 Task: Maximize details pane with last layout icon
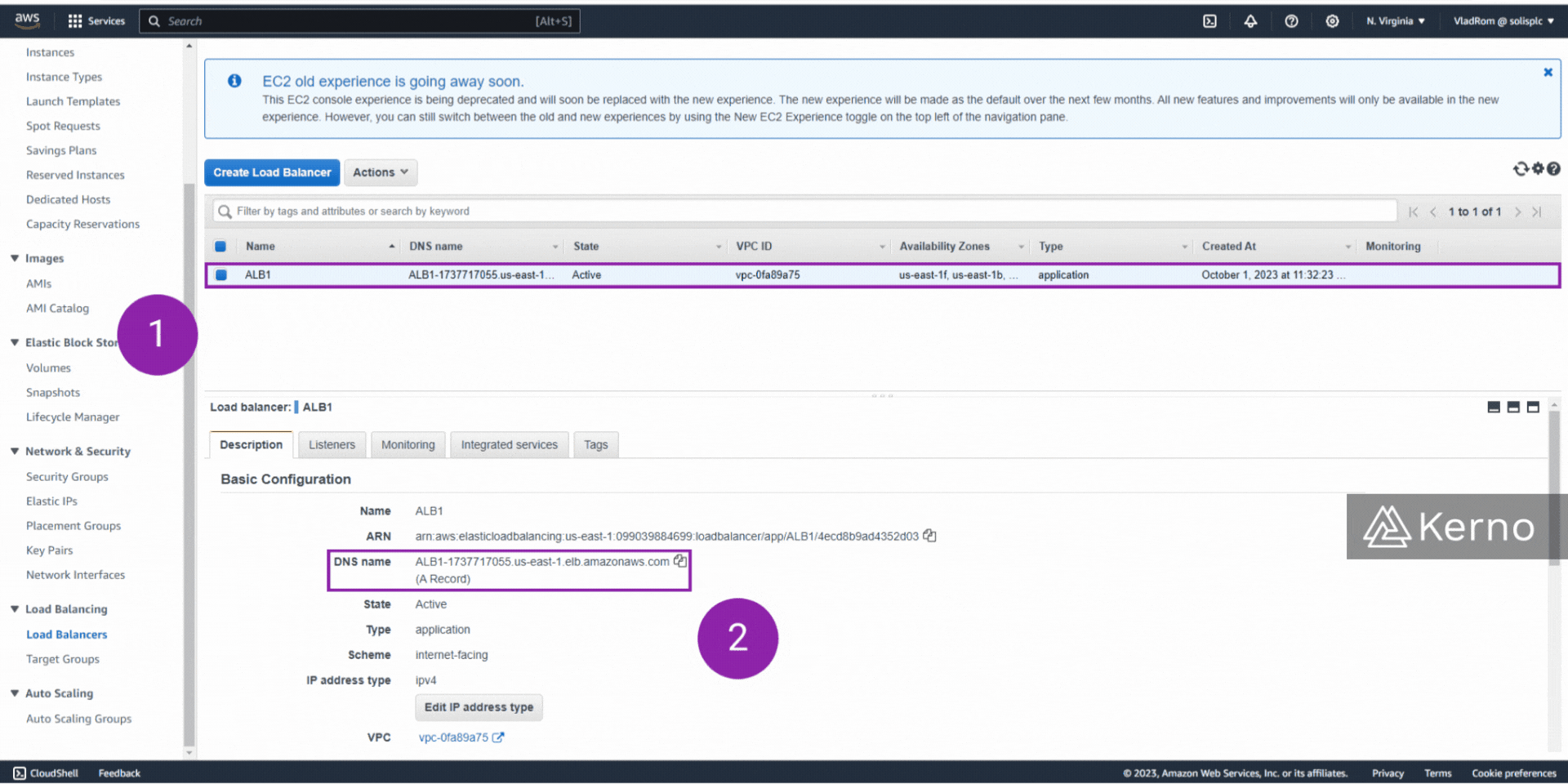click(1533, 407)
